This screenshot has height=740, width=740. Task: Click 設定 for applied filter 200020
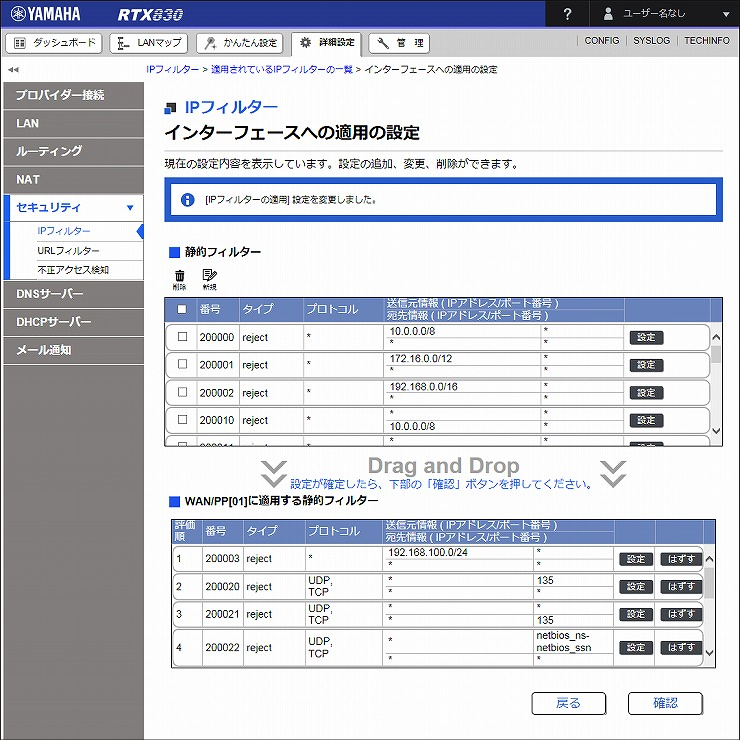(x=636, y=587)
